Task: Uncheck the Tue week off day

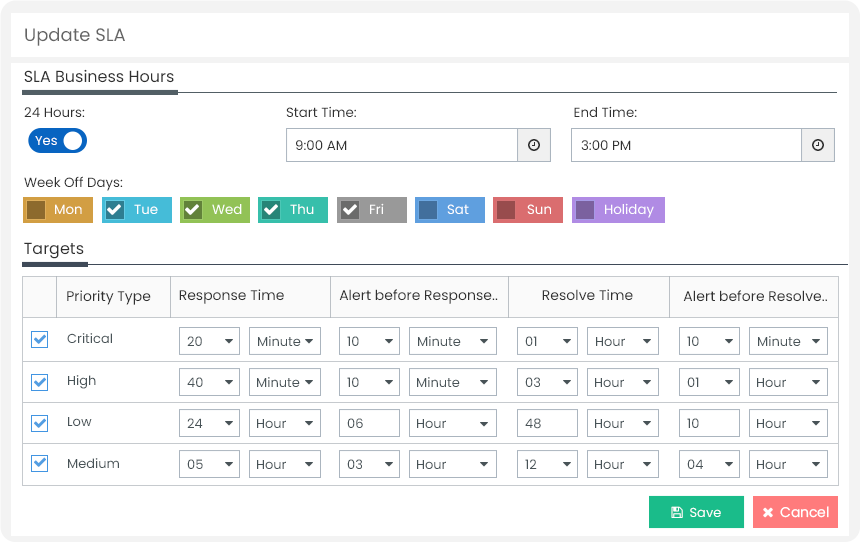Action: (115, 210)
